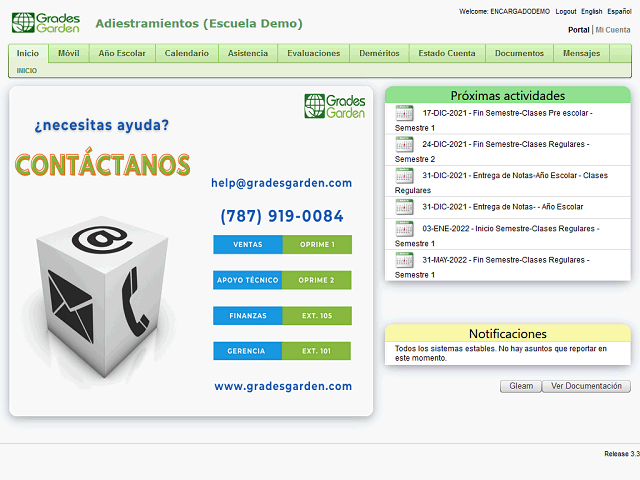Go to the Deméritos tab
Image resolution: width=640 pixels, height=480 pixels.
379,53
